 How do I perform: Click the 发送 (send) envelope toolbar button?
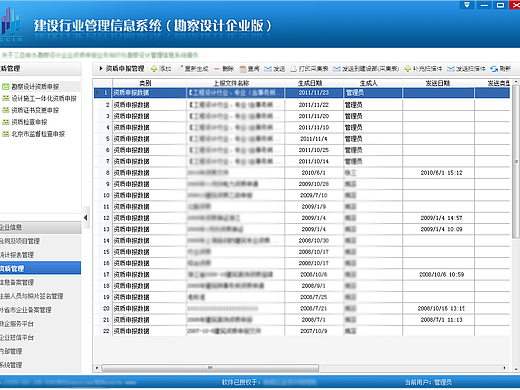[275, 69]
